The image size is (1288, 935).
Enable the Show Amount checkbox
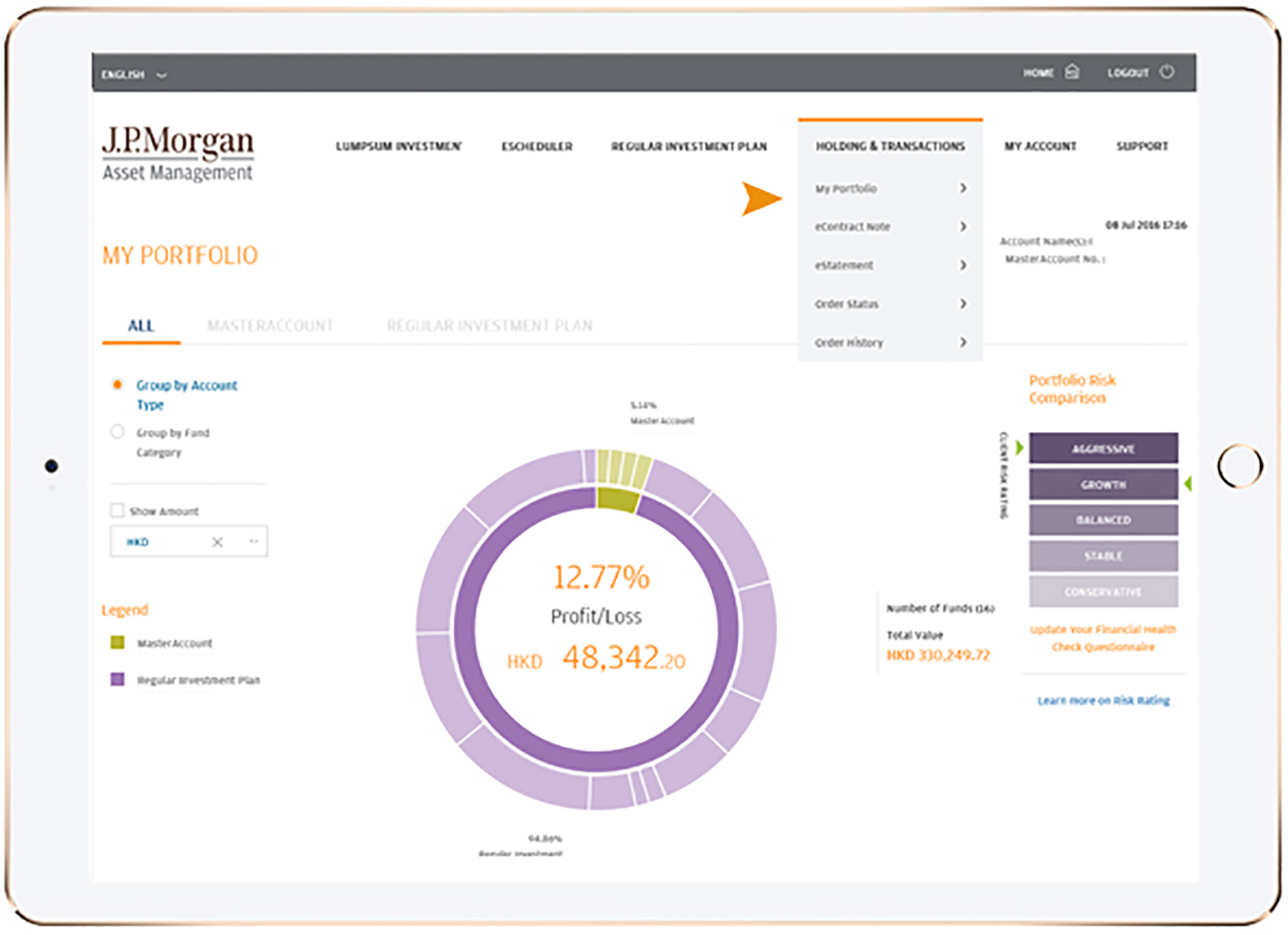117,511
